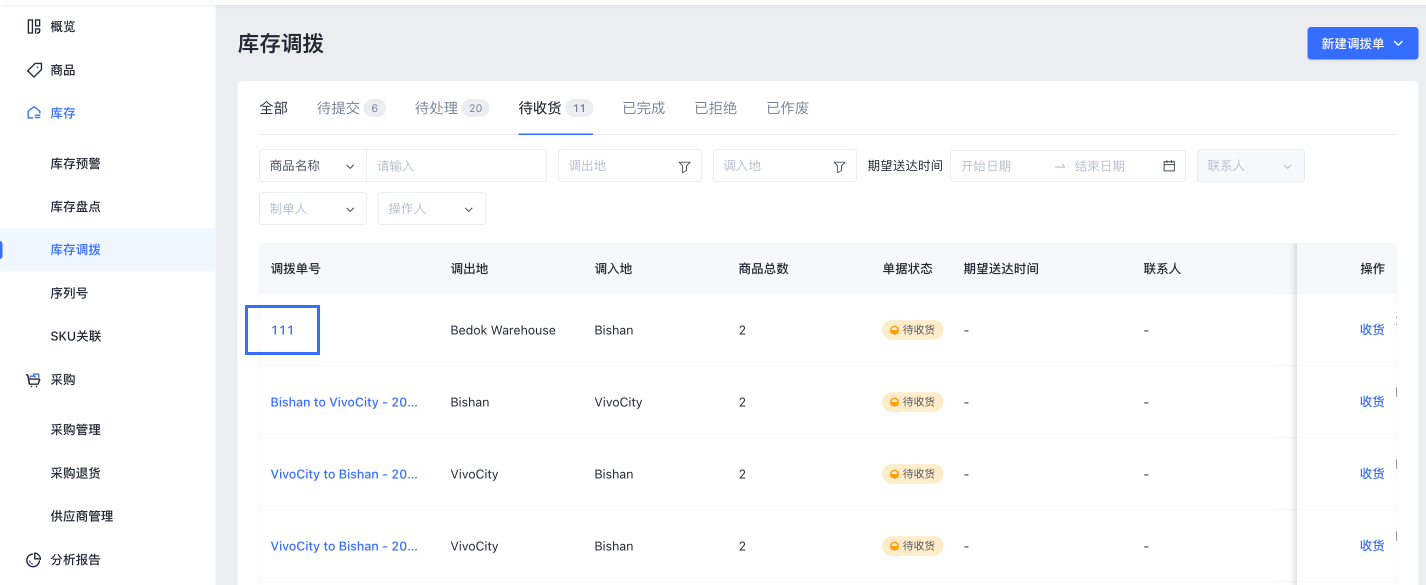Open the 操作人 dropdown
Screen dimensions: 1426x585
click(x=432, y=209)
